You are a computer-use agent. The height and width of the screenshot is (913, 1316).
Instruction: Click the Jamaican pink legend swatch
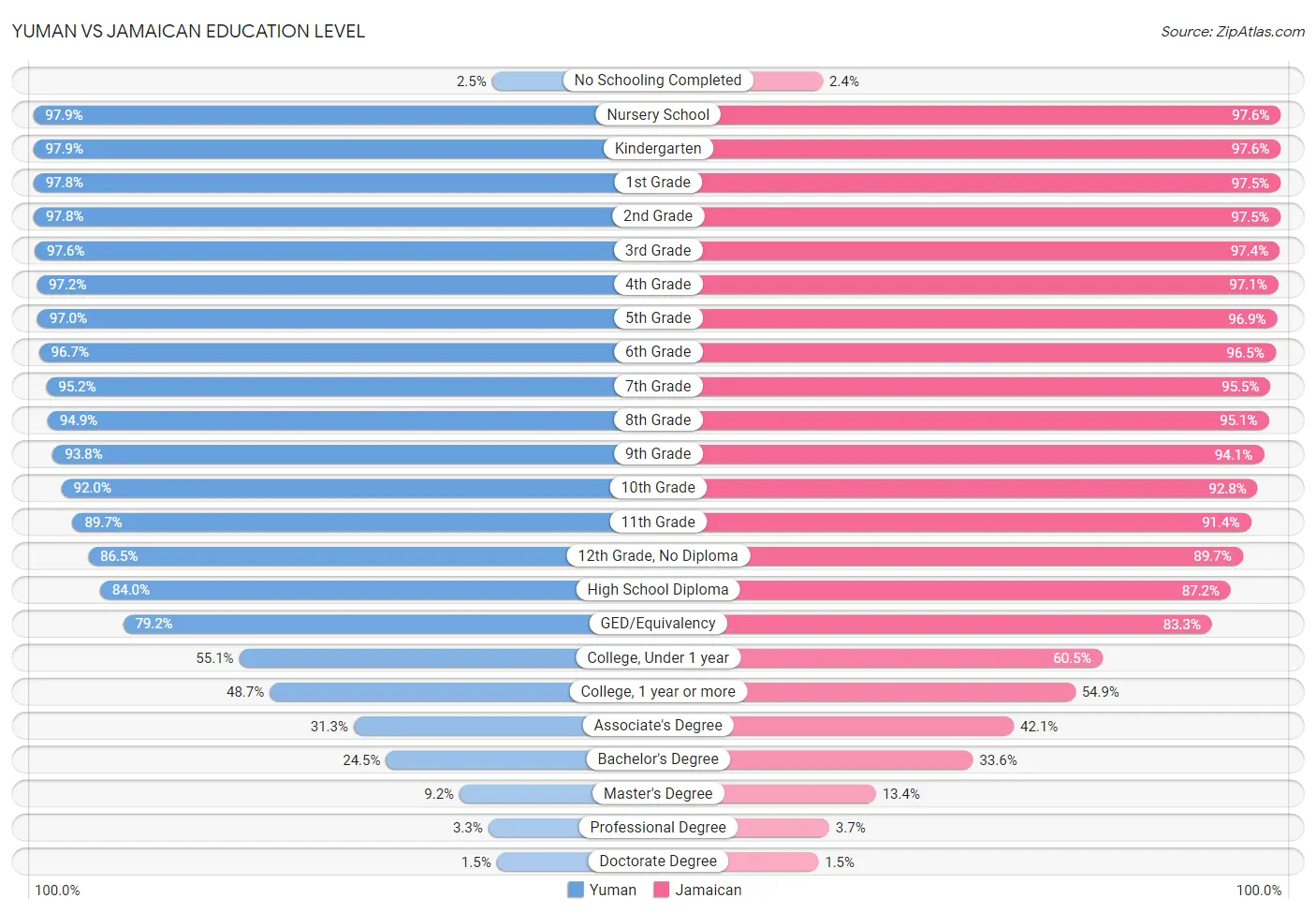662,890
